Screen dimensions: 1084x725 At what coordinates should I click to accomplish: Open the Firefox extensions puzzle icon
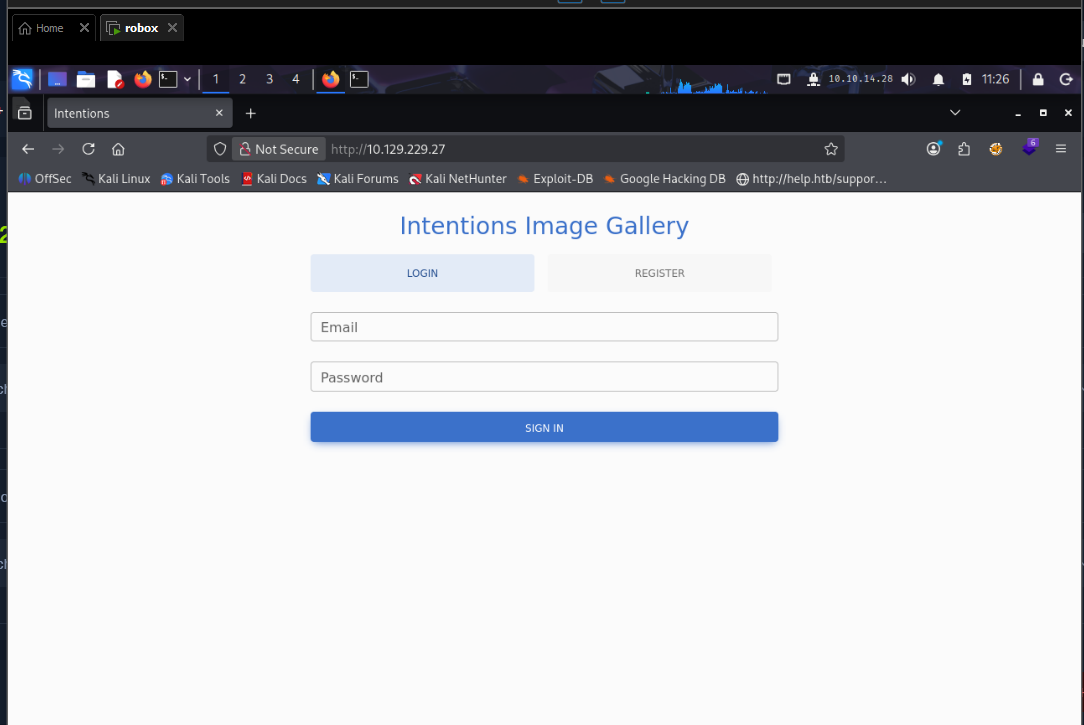964,149
